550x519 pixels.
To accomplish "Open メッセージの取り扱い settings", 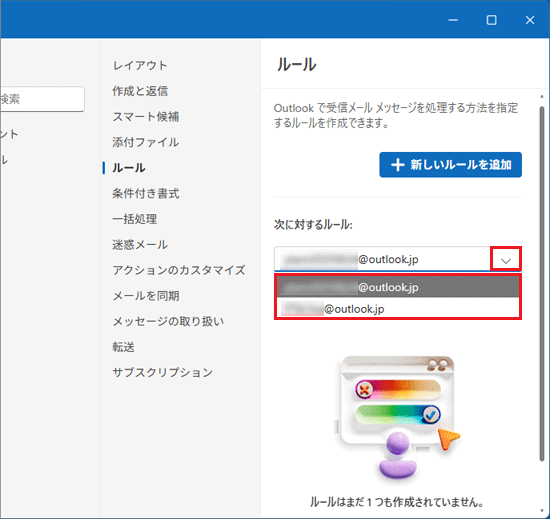I will coord(168,322).
